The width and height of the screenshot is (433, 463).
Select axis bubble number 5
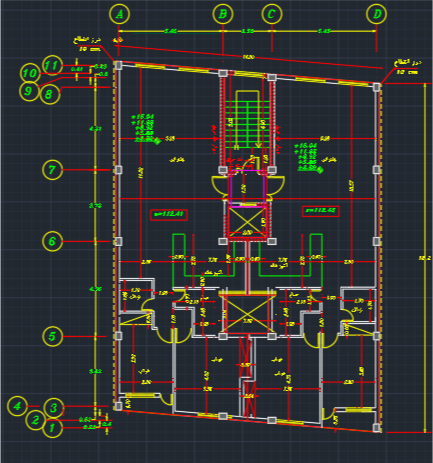click(52, 336)
